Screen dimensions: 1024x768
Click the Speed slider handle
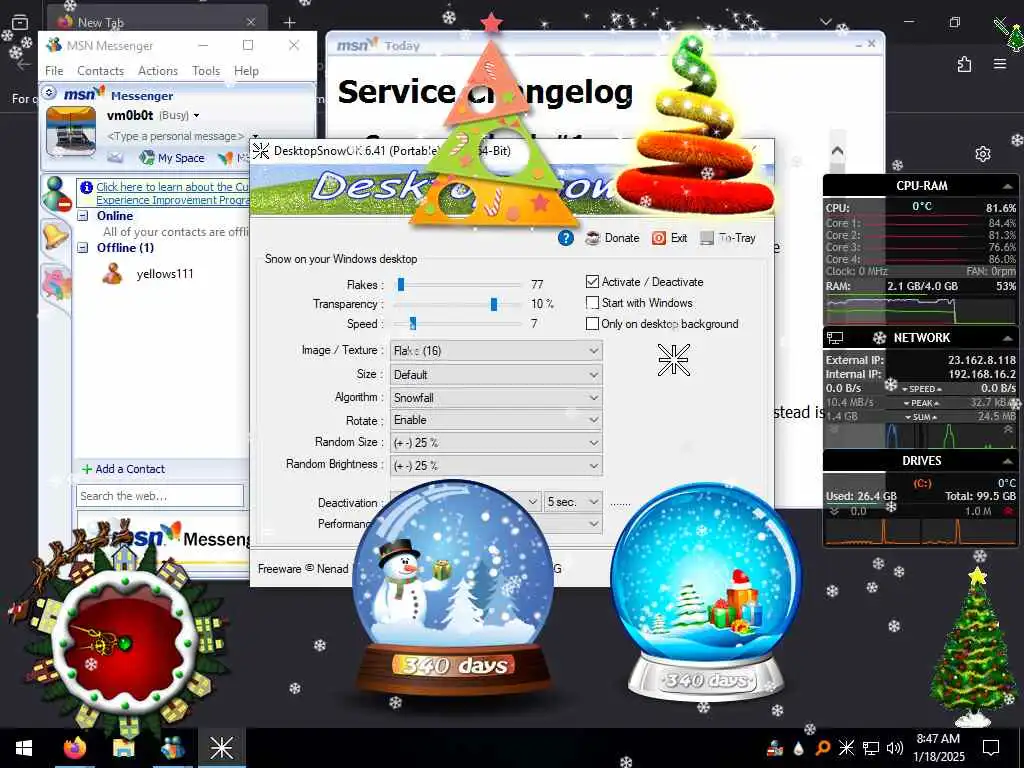(x=413, y=323)
